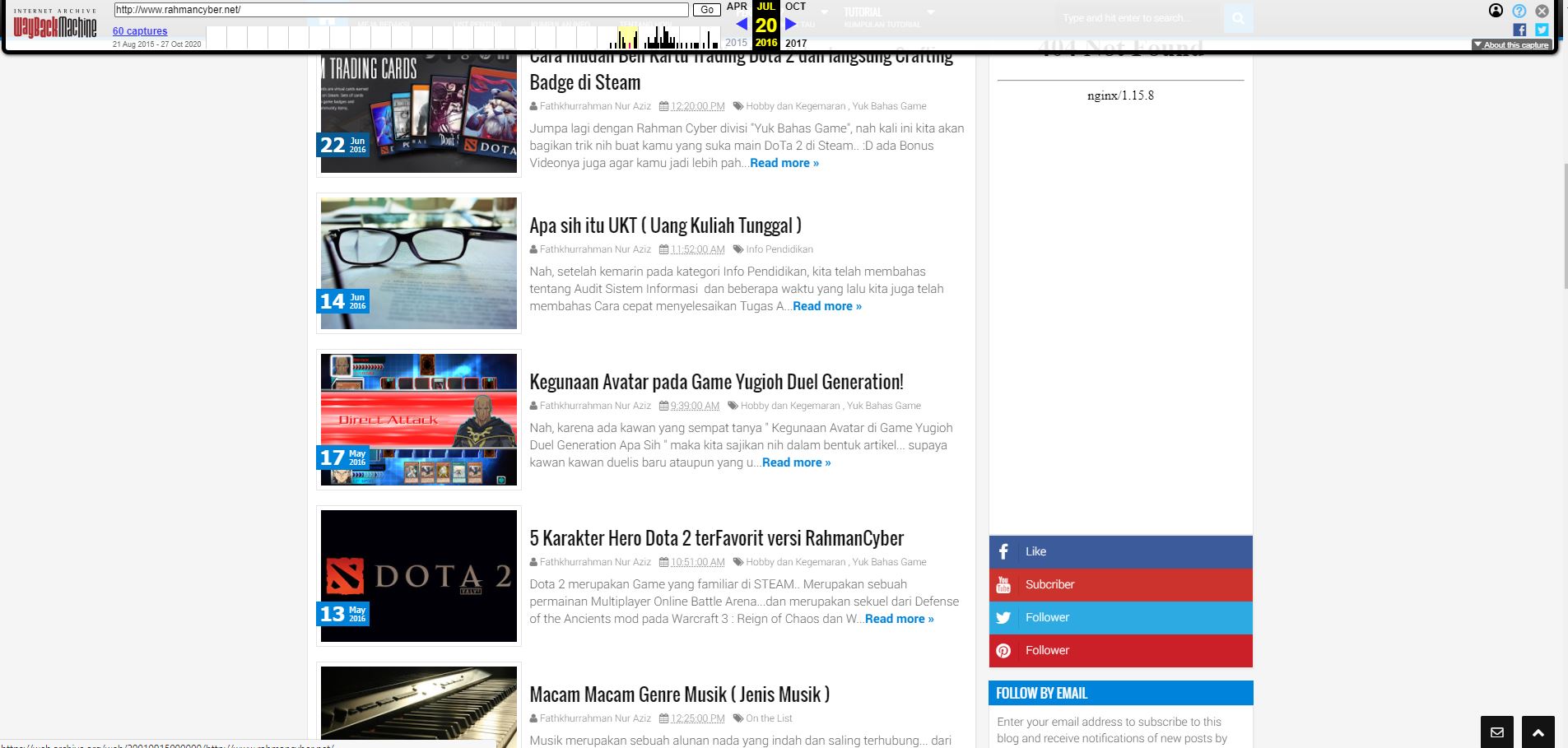Read more on Yugioh Avatar article
This screenshot has height=748, width=1568.
tap(796, 462)
